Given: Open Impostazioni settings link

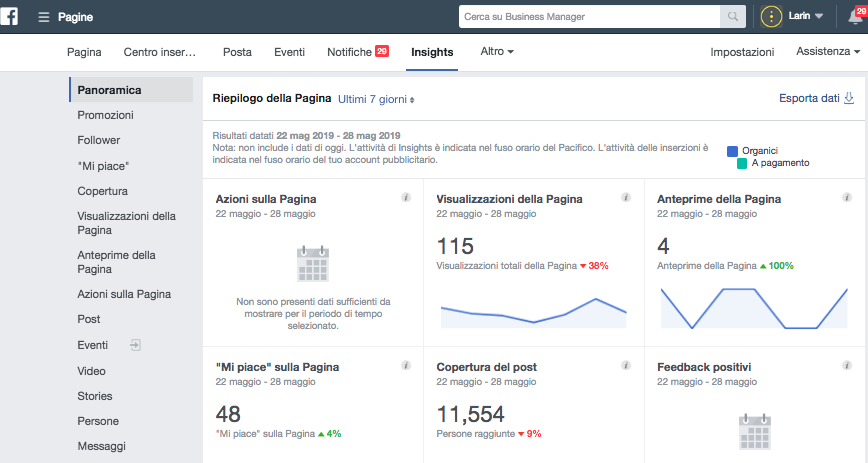Looking at the screenshot, I should (x=742, y=52).
